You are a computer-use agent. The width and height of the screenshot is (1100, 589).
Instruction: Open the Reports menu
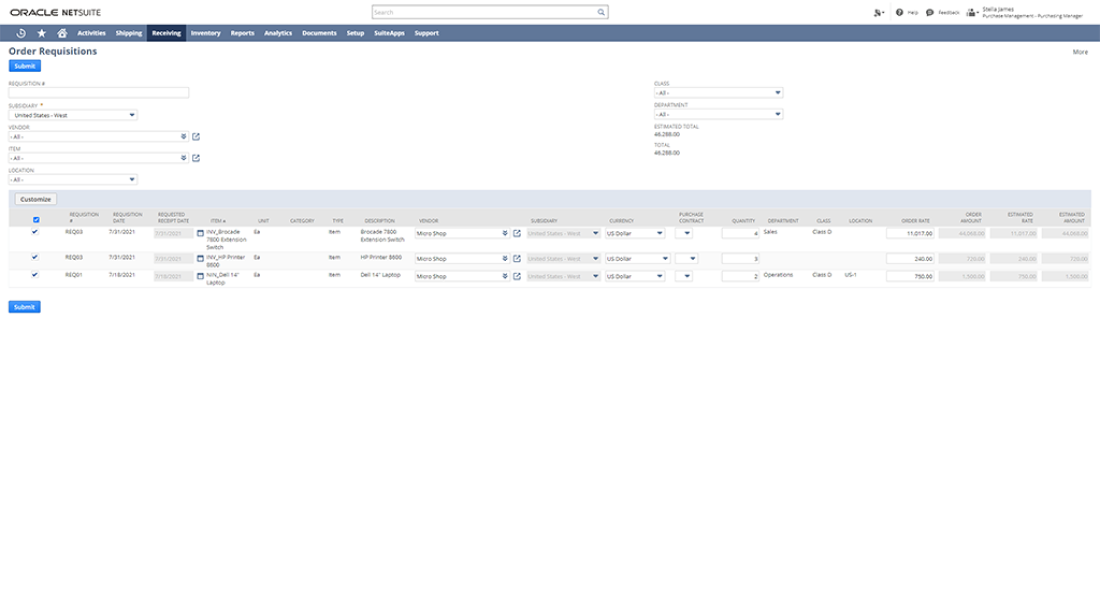(242, 33)
